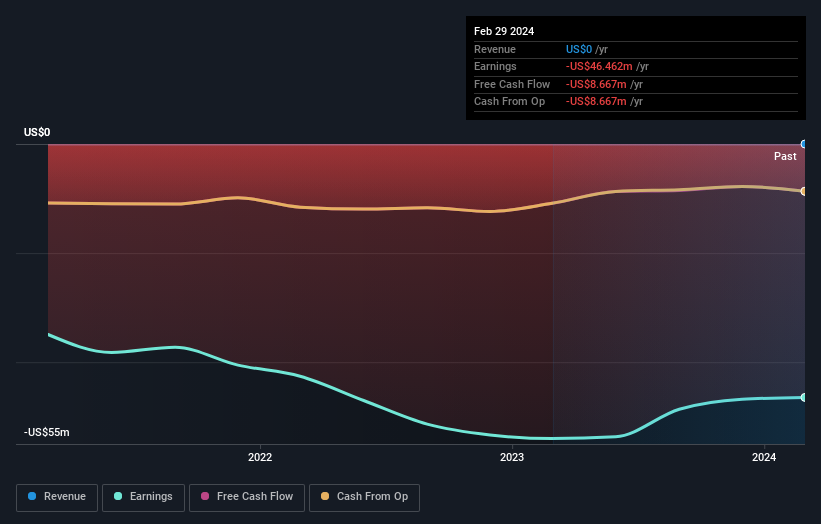
Task: Click the Free Cash Flow row label in tooltip
Action: click(x=512, y=84)
